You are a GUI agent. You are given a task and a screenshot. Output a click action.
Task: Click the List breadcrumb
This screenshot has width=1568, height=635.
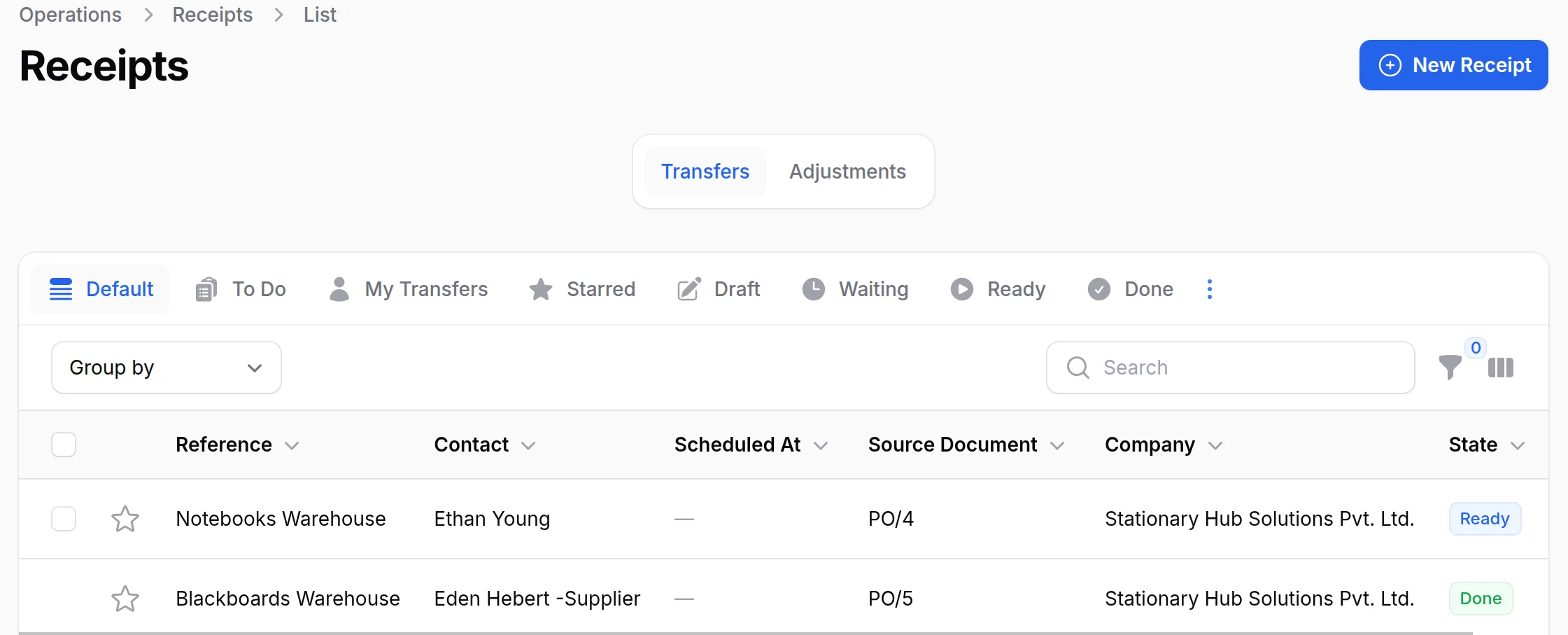(x=320, y=15)
